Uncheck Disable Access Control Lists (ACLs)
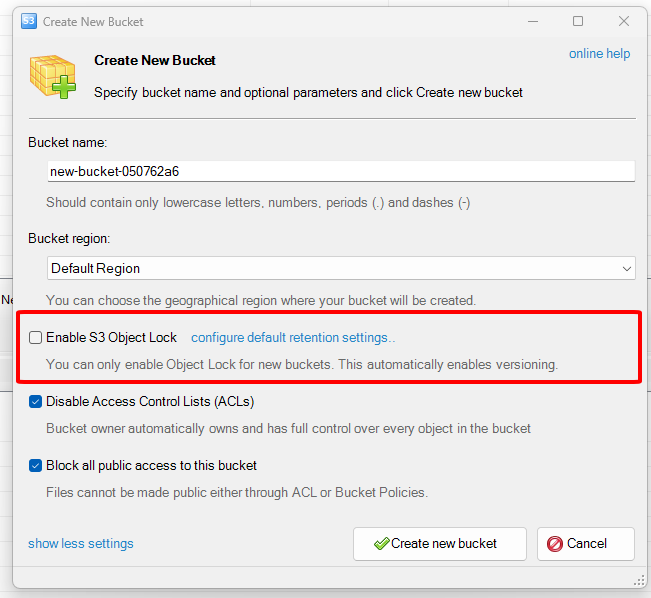Screen dimensions: 651x598 36,402
